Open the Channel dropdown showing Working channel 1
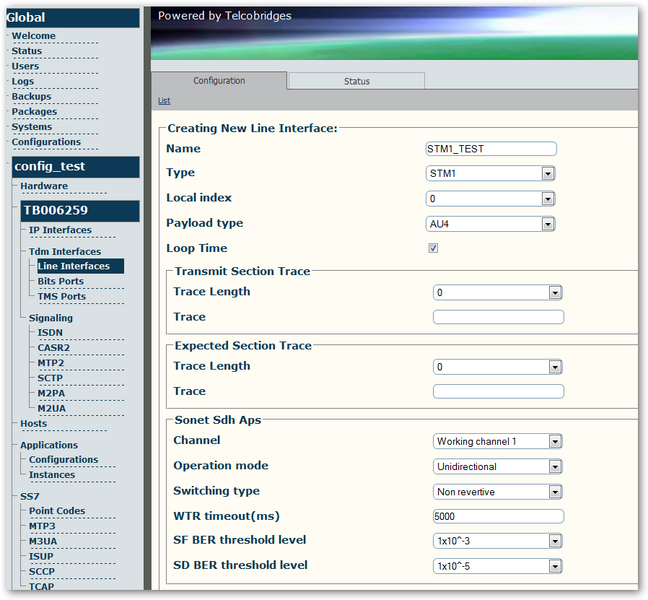This screenshot has width=648, height=600. click(x=498, y=441)
